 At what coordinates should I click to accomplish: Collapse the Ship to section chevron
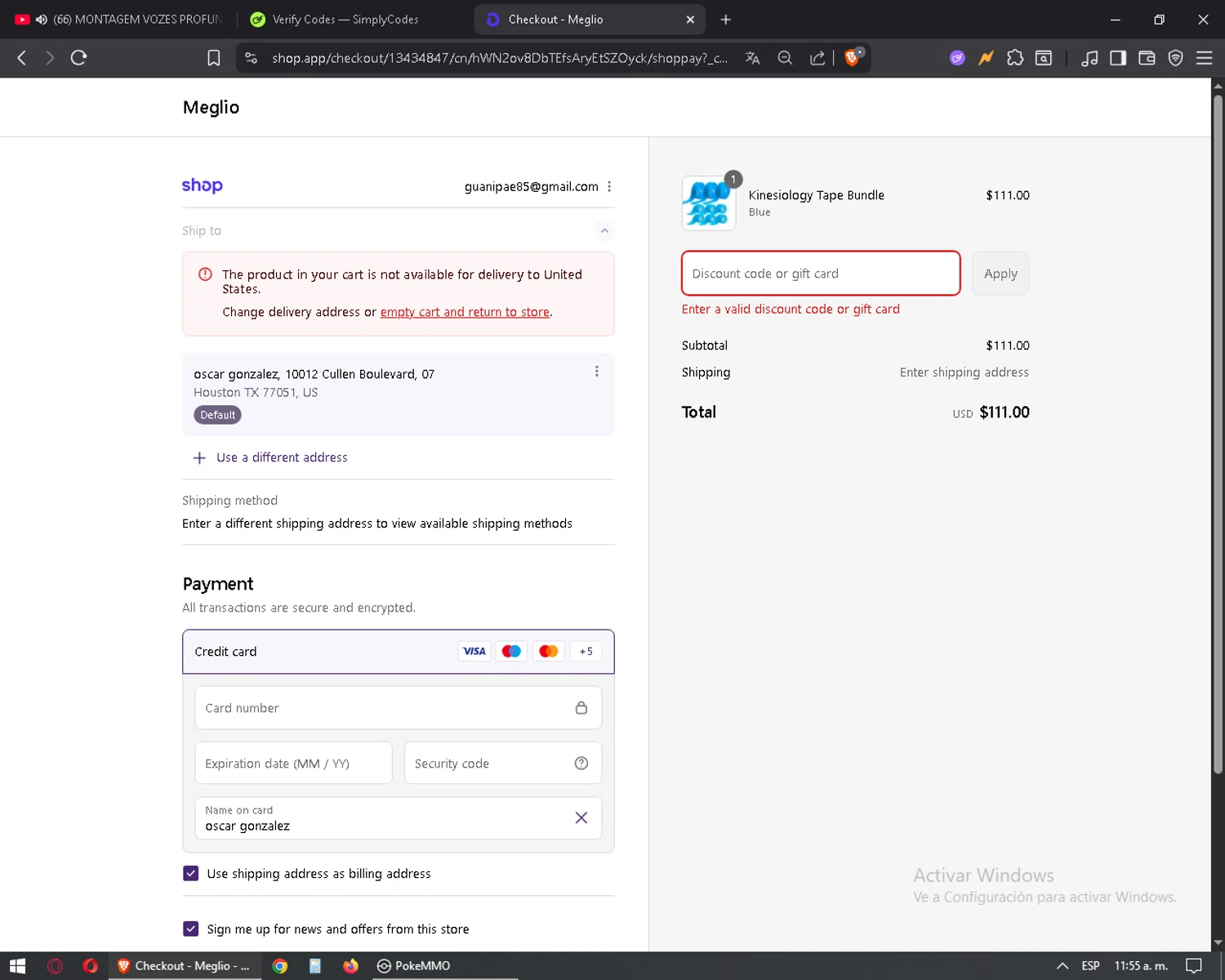point(604,231)
